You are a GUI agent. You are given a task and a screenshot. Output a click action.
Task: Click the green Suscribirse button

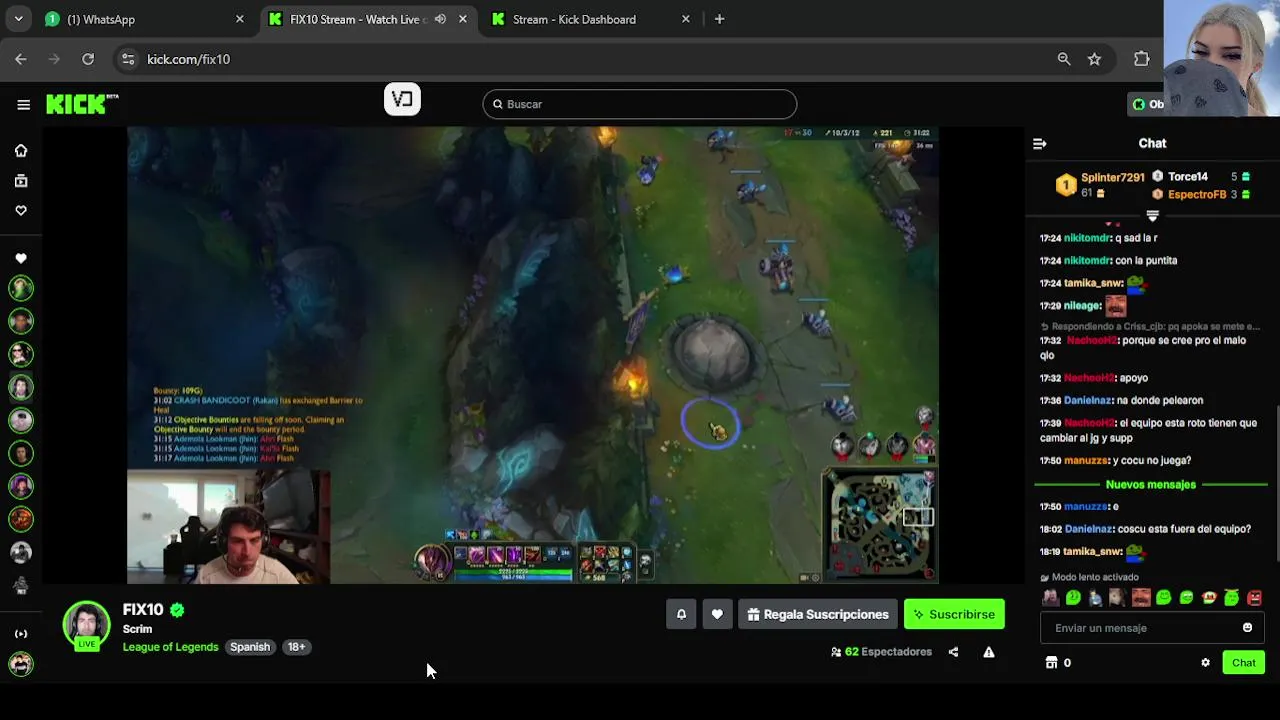(954, 614)
